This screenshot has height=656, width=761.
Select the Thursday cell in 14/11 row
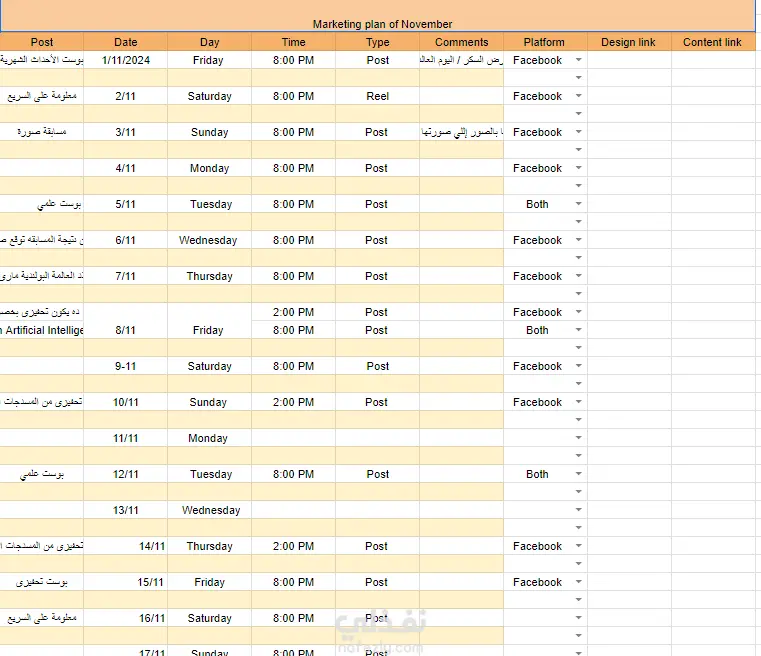(x=210, y=546)
